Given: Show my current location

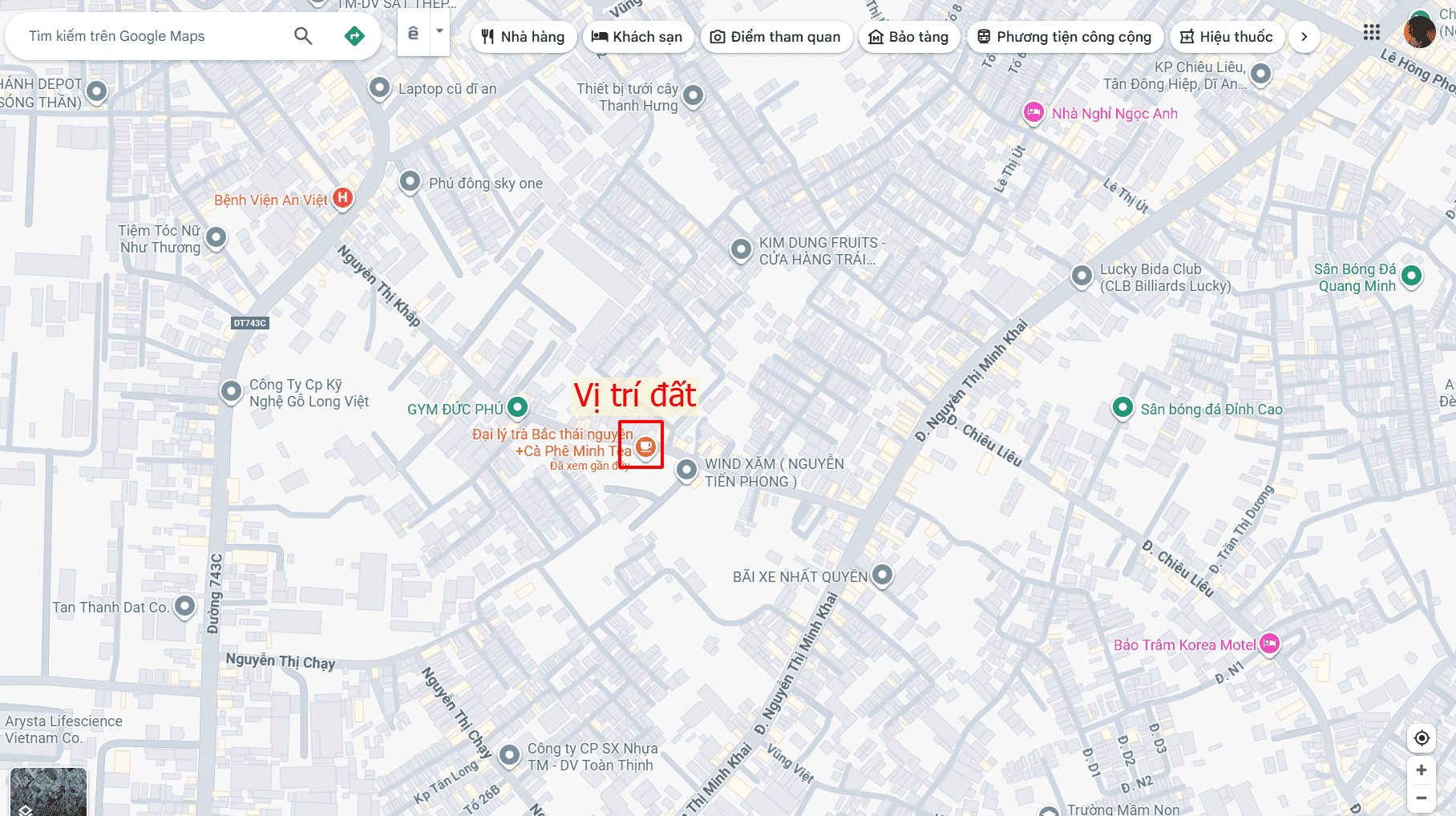Looking at the screenshot, I should pyautogui.click(x=1422, y=737).
